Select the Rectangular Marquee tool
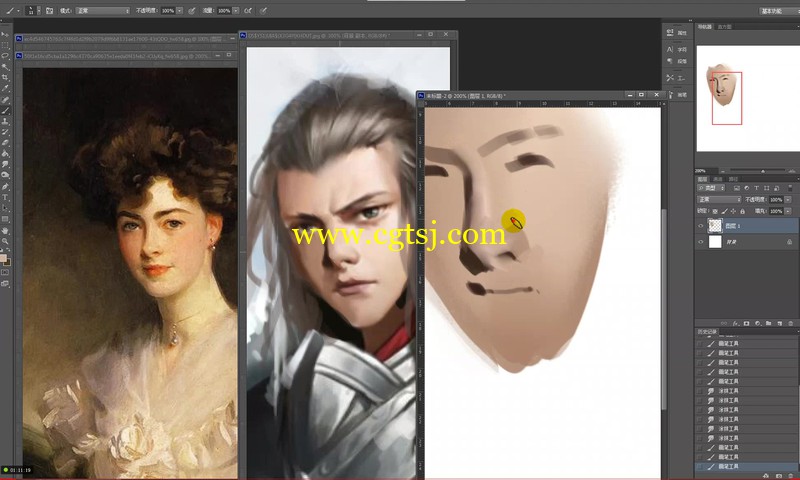 pyautogui.click(x=5, y=45)
